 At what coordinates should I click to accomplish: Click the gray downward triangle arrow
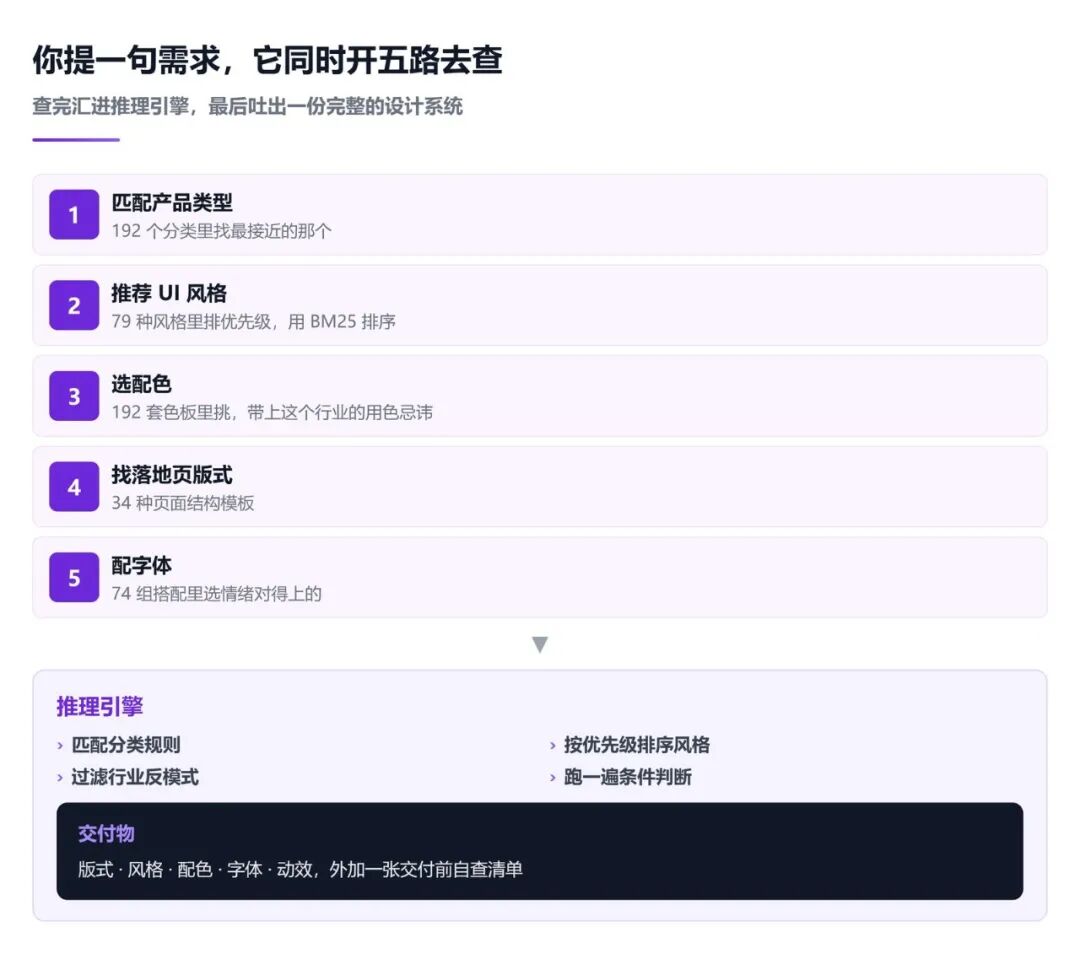(x=540, y=644)
